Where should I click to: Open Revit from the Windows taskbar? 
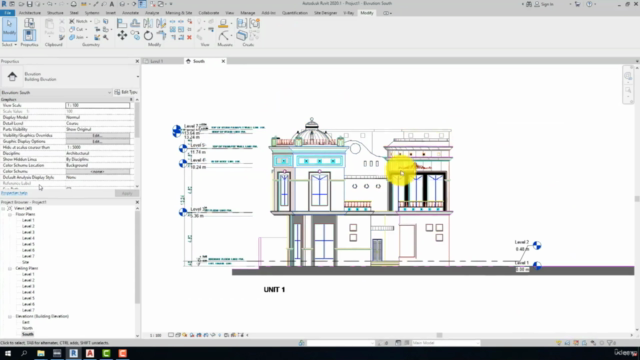[73, 353]
